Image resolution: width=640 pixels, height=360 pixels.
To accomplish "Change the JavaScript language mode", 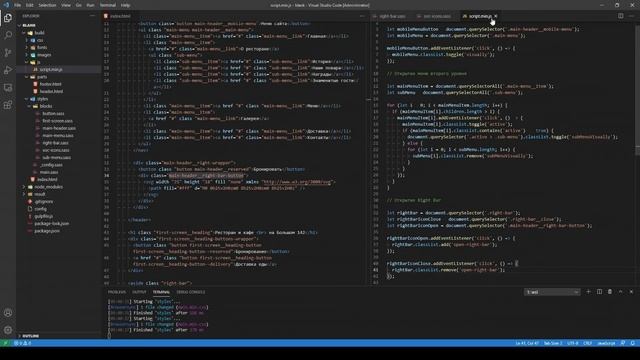I will click(x=606, y=343).
